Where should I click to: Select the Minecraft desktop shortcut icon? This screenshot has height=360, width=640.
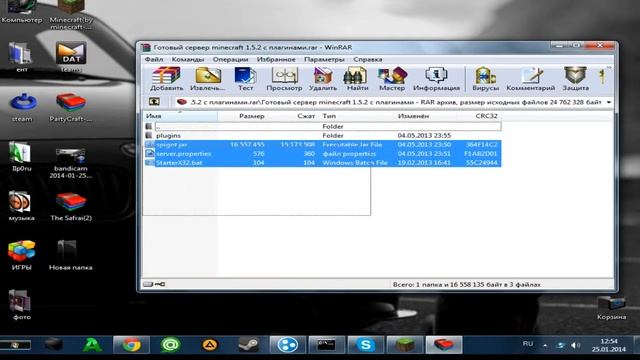tap(71, 14)
